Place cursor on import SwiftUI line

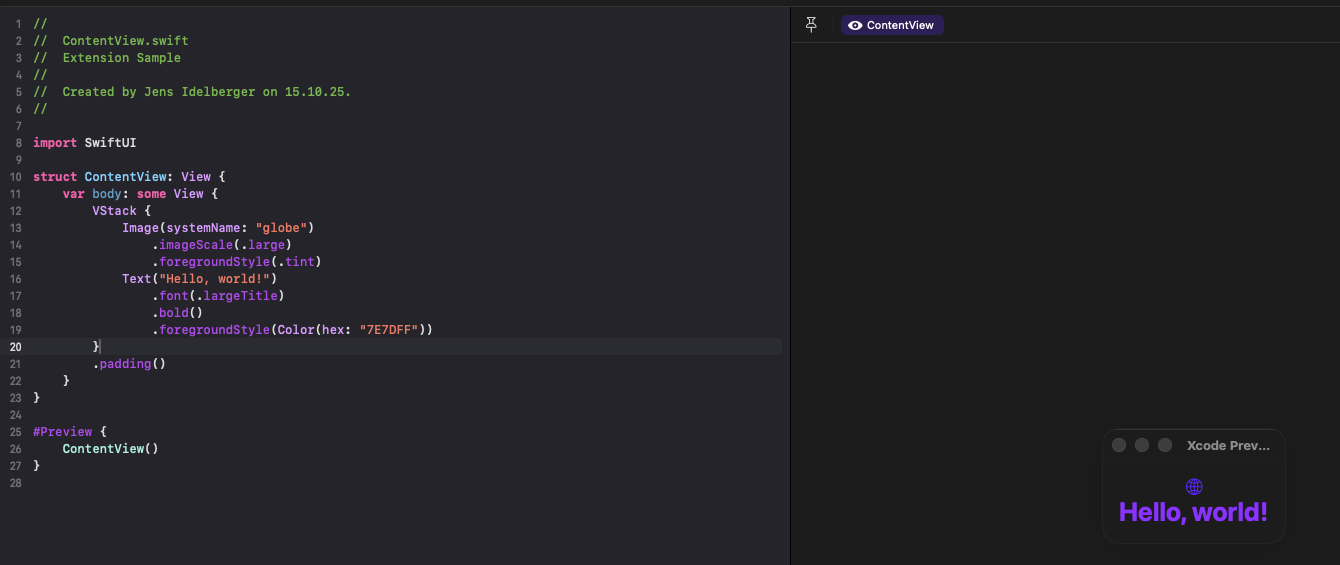[x=84, y=143]
